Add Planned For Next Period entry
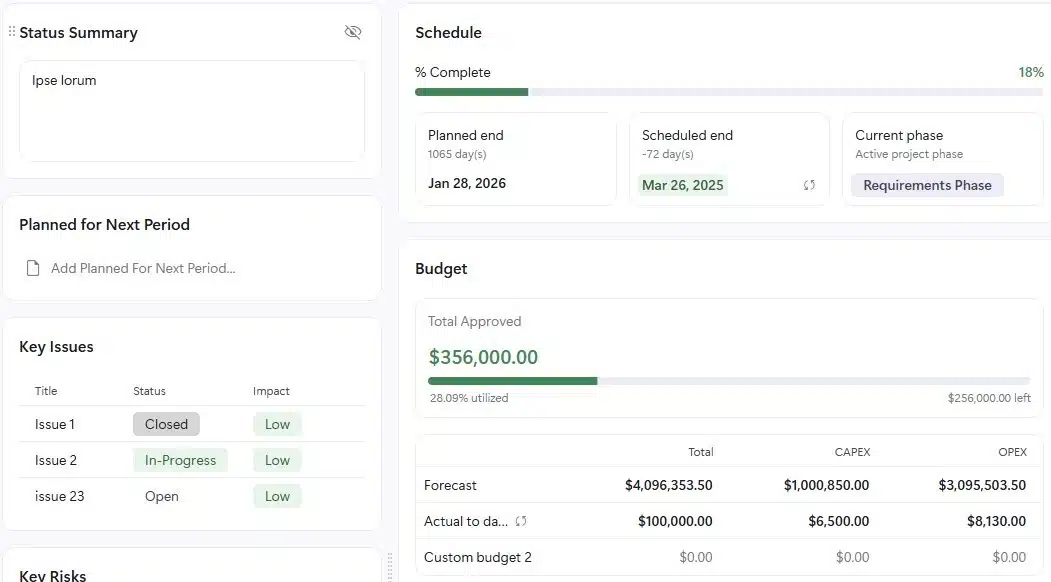 point(143,268)
